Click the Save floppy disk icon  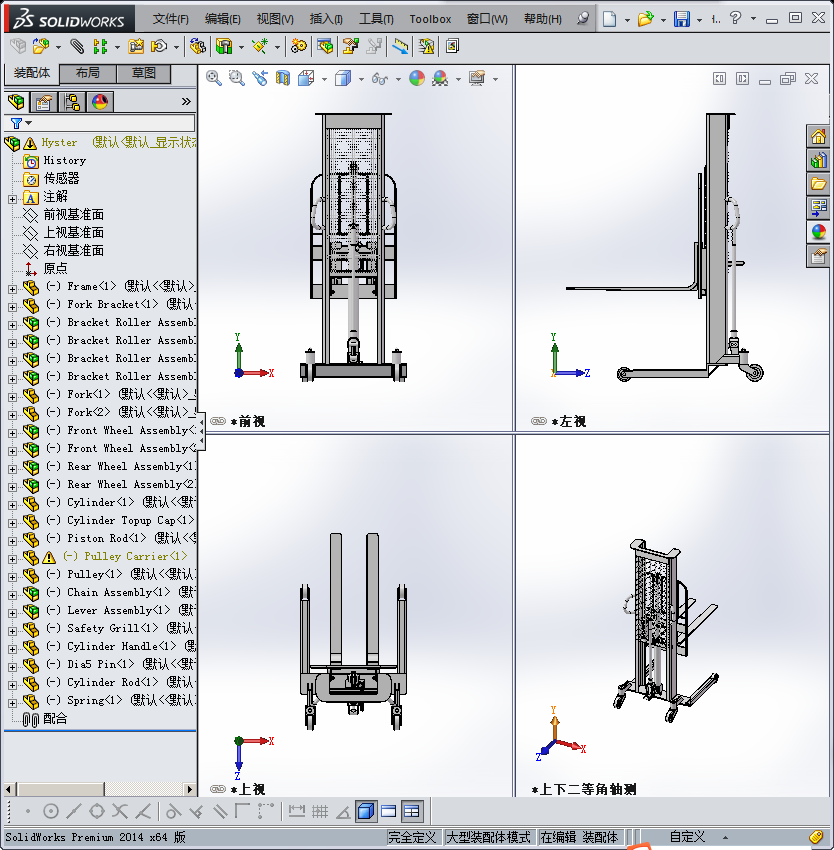[x=682, y=19]
